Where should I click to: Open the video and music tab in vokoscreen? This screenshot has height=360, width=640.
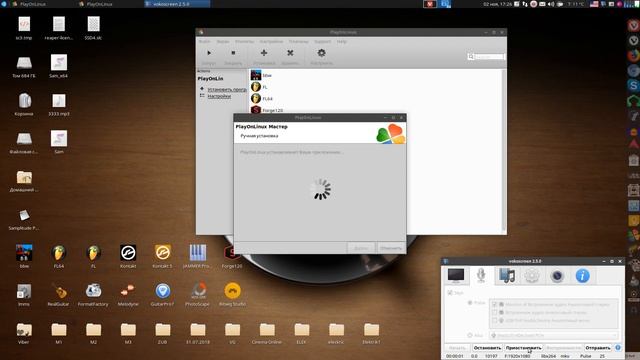(x=507, y=276)
